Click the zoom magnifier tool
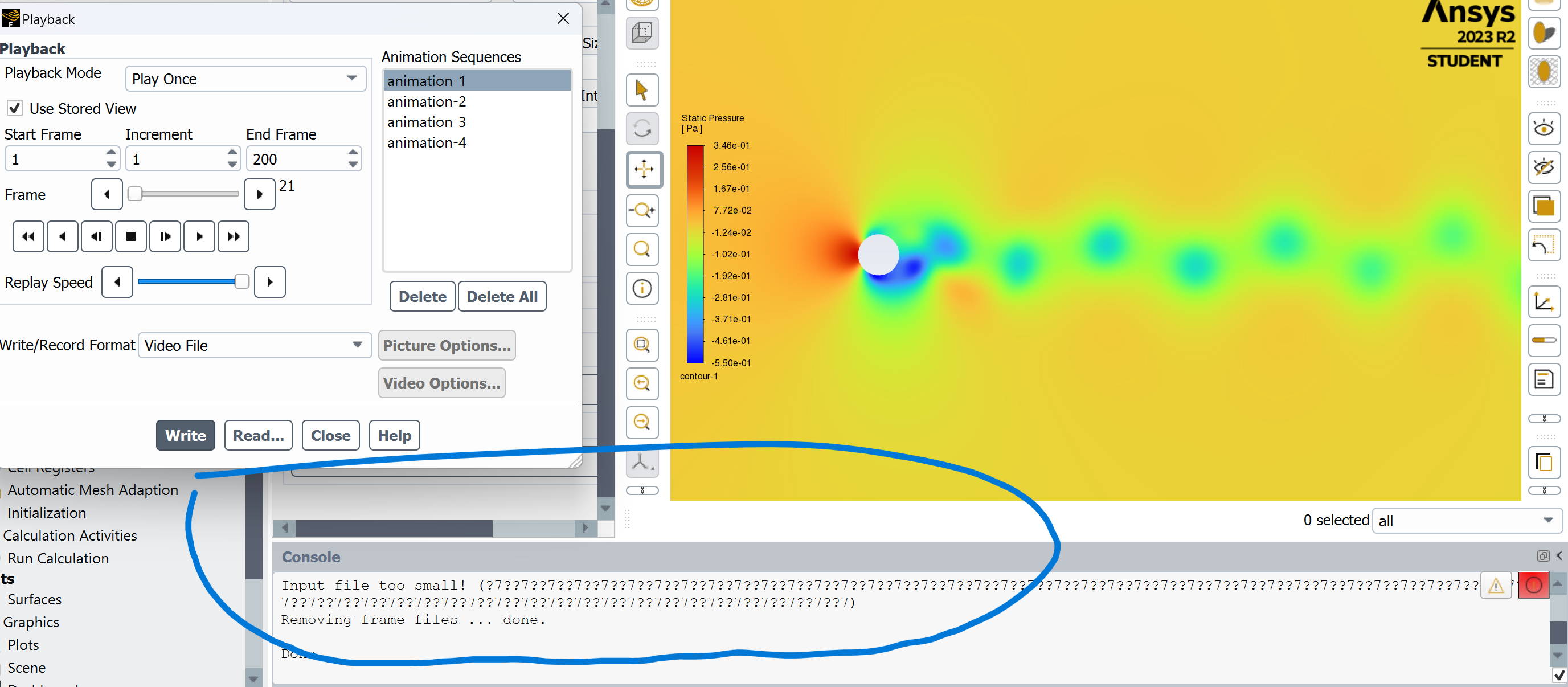The image size is (1568, 687). tap(641, 248)
